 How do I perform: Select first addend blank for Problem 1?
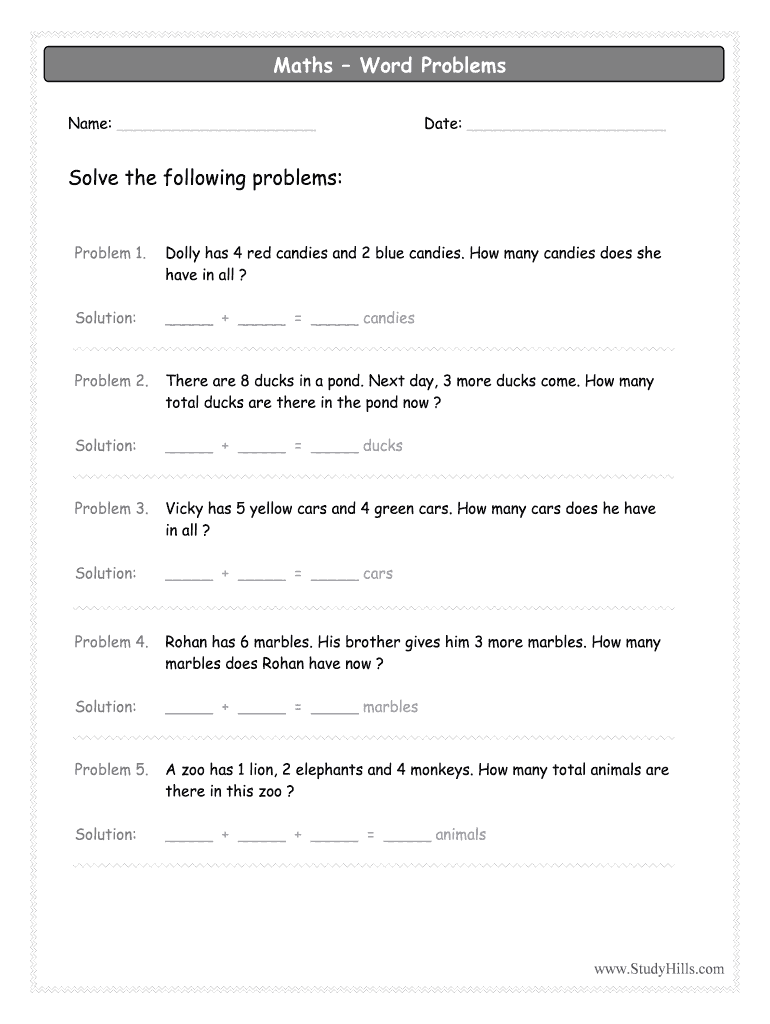[189, 320]
